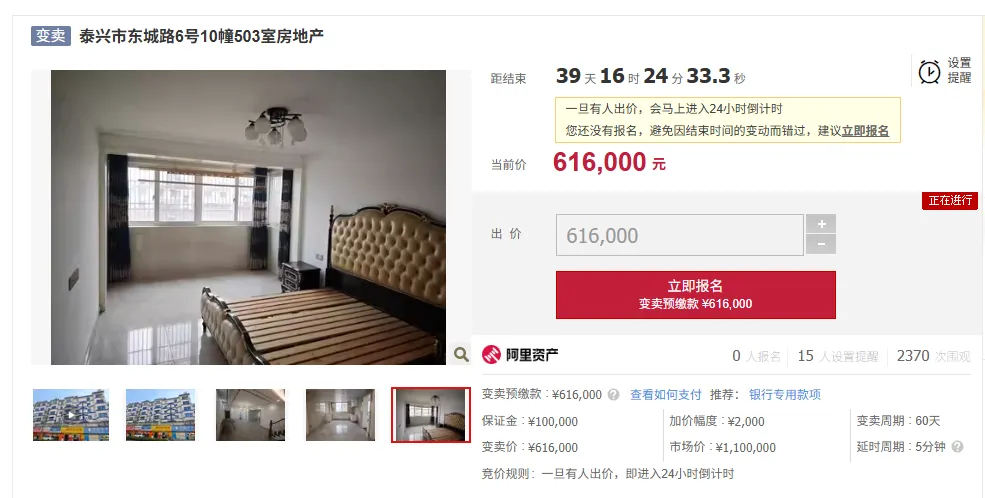Click the magnifier zoom icon on photo
The image size is (985, 498).
coord(461,354)
